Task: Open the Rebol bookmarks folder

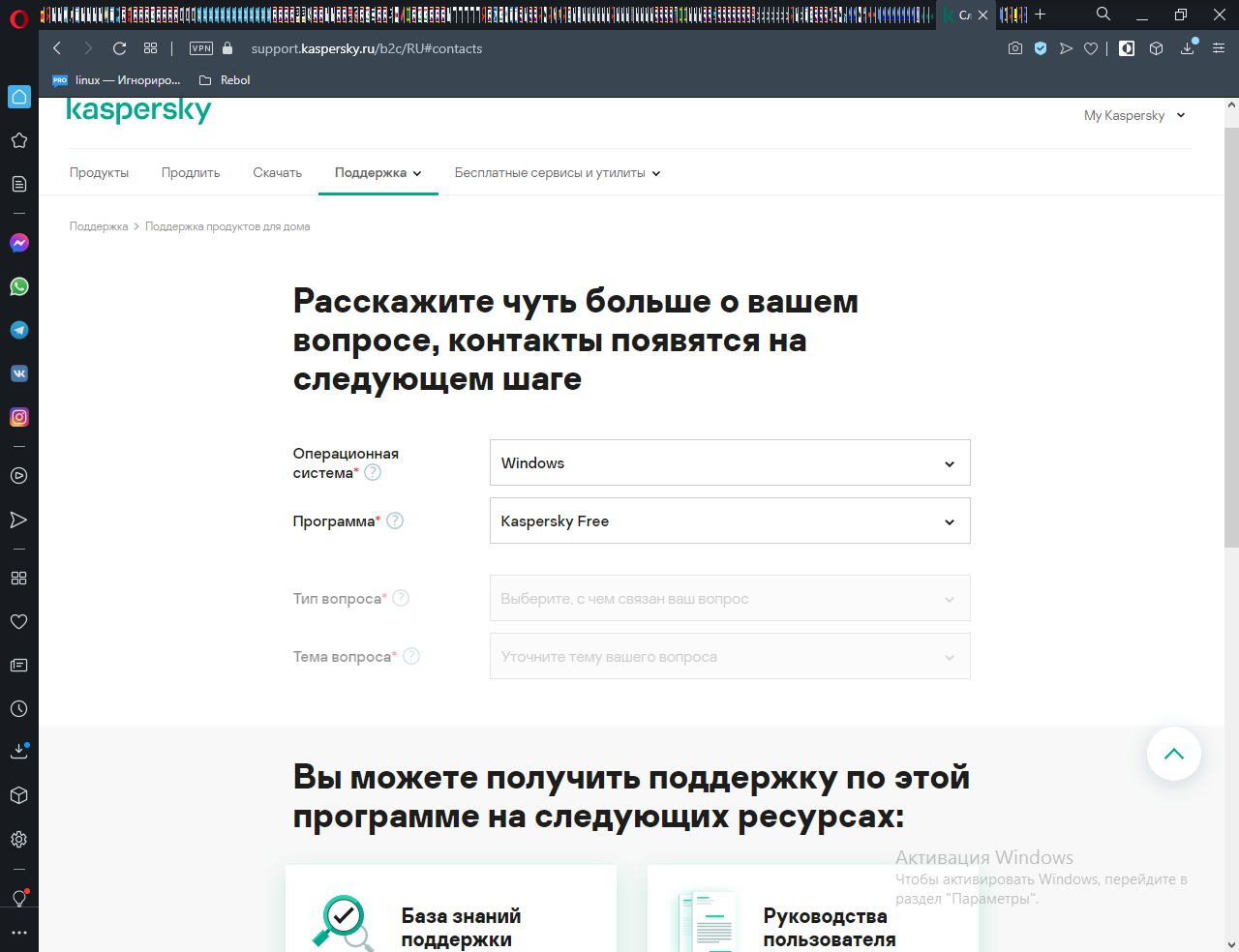Action: pyautogui.click(x=225, y=80)
